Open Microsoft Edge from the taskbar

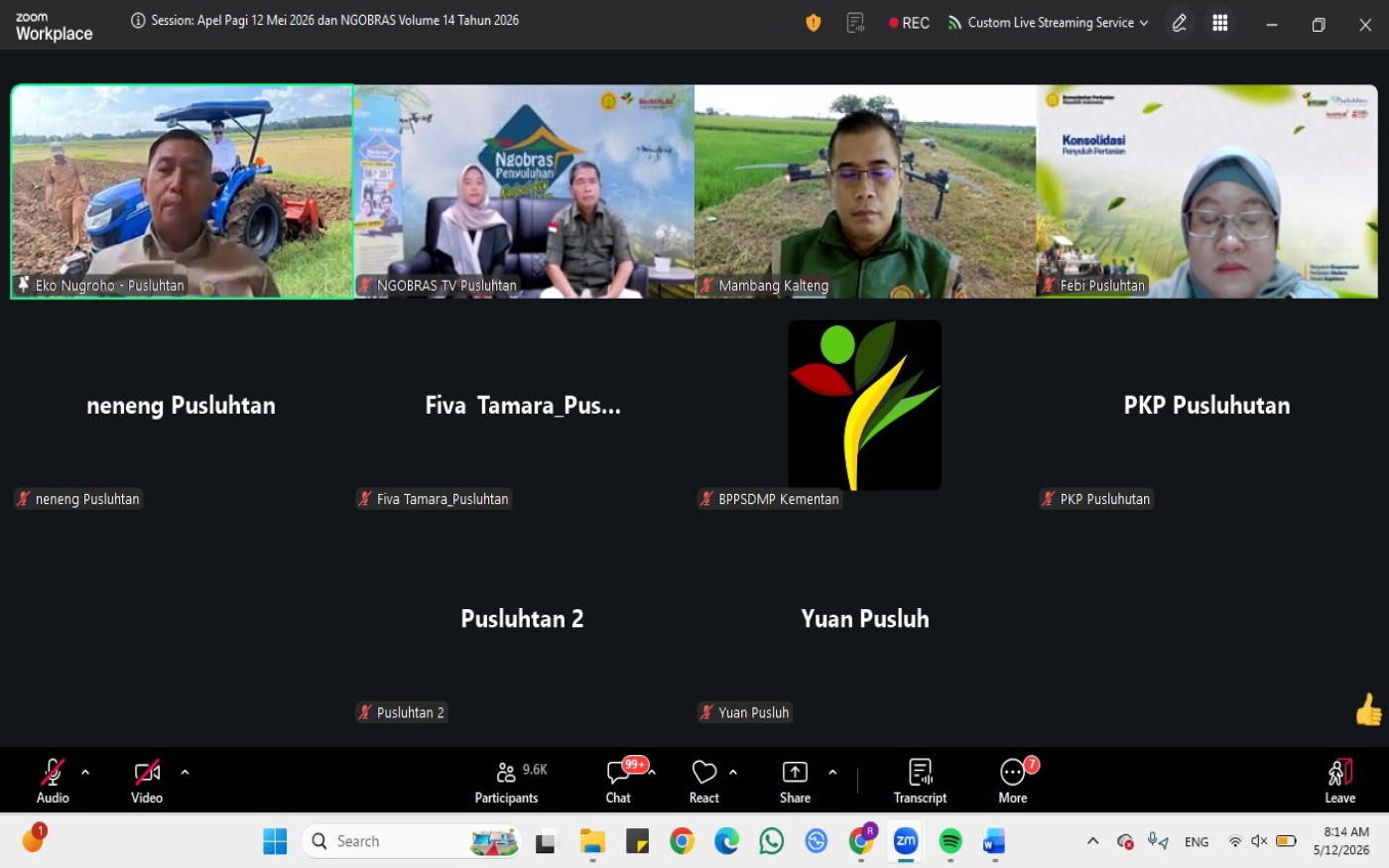tap(727, 841)
